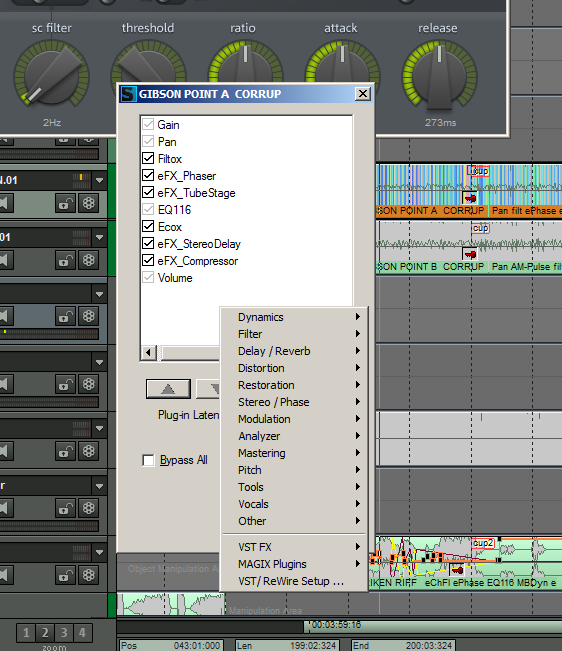Open the gear icon on the highlighted blue track
Viewport: 562px width, 651px height.
tap(88, 316)
